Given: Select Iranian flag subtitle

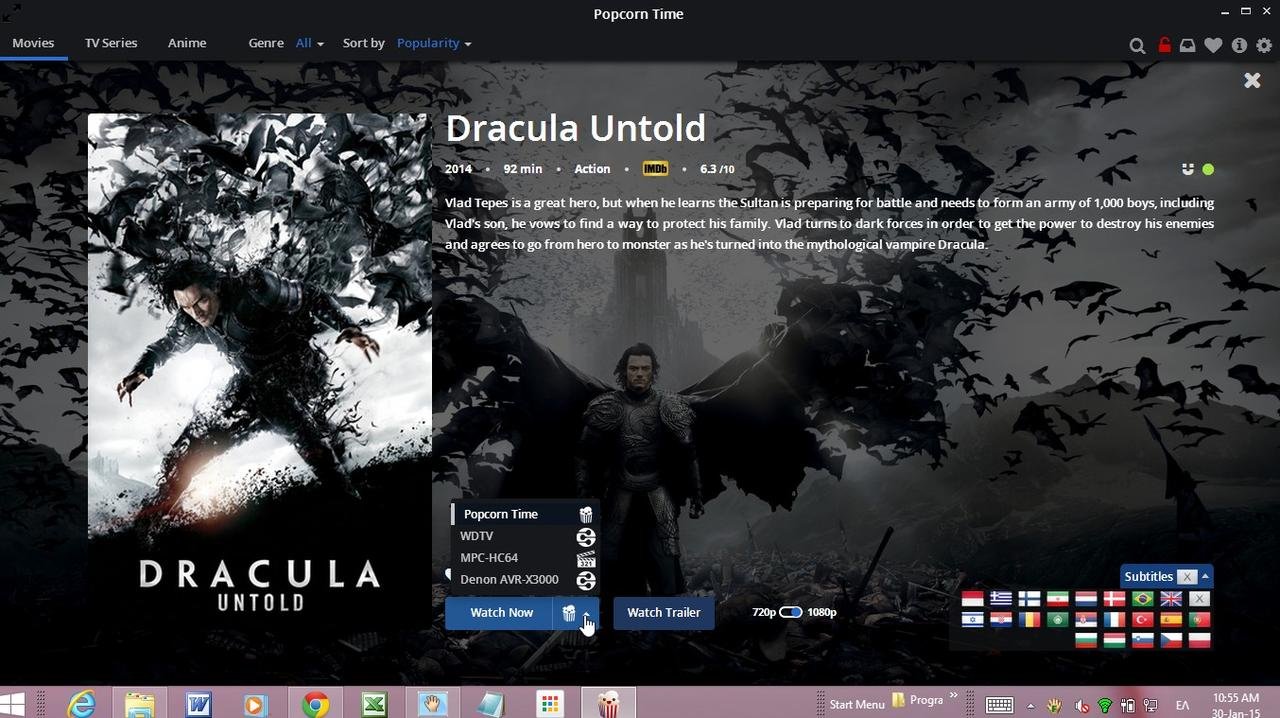Looking at the screenshot, I should pos(1057,599).
